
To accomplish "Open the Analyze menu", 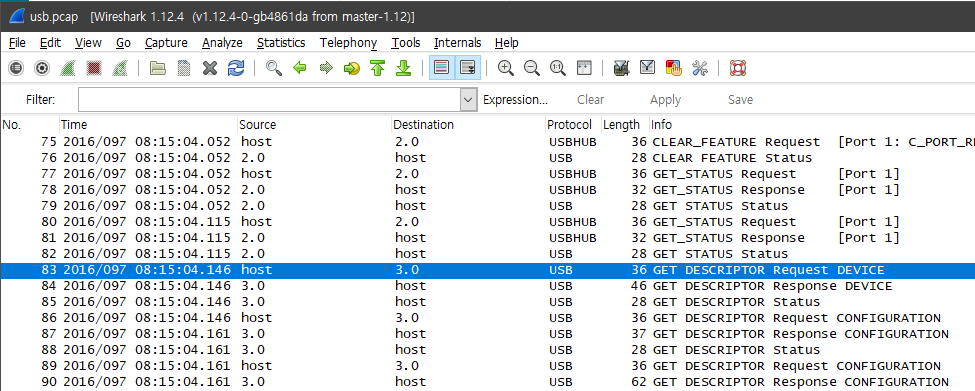I will point(222,43).
